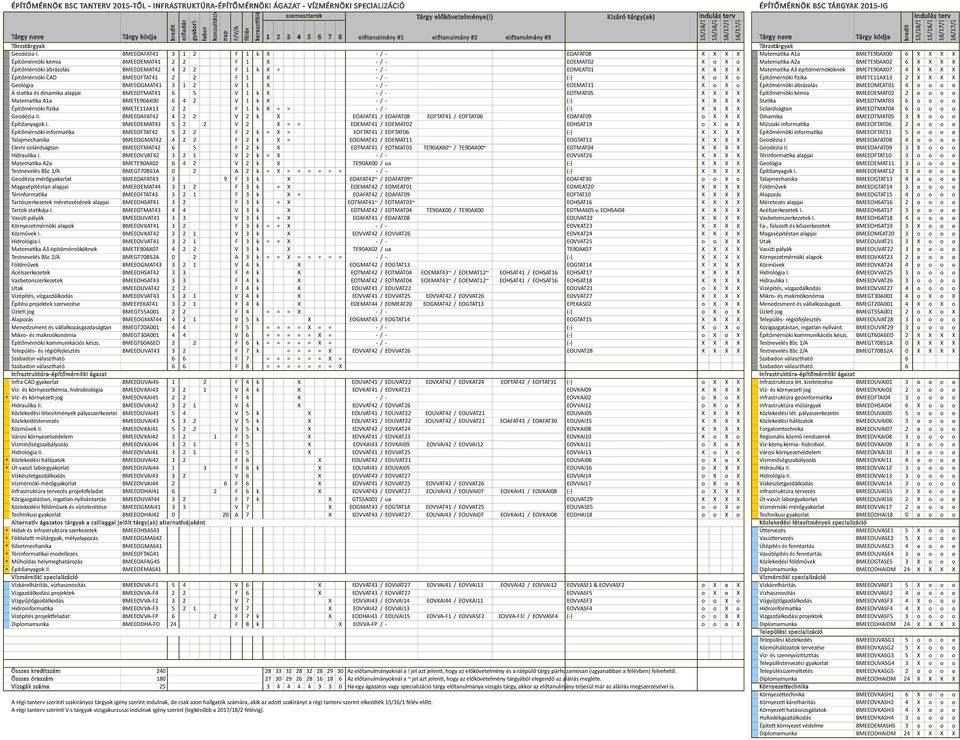Screen dimensions: 960x740
Task: Select the code 'BMEEOGMAT44' for Alapozás
Action: pyautogui.click(x=141, y=320)
